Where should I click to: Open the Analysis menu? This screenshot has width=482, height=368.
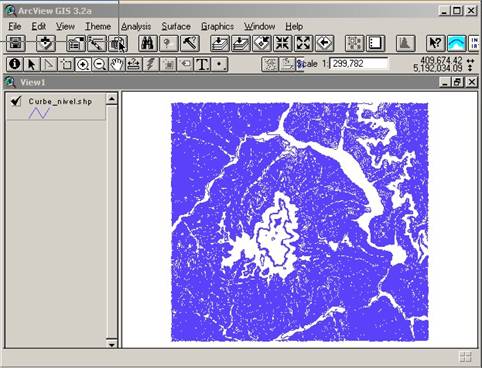tap(136, 26)
